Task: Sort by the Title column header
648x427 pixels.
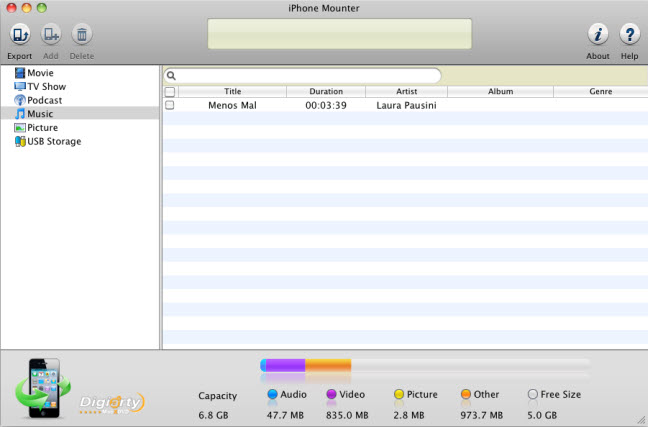Action: [233, 91]
